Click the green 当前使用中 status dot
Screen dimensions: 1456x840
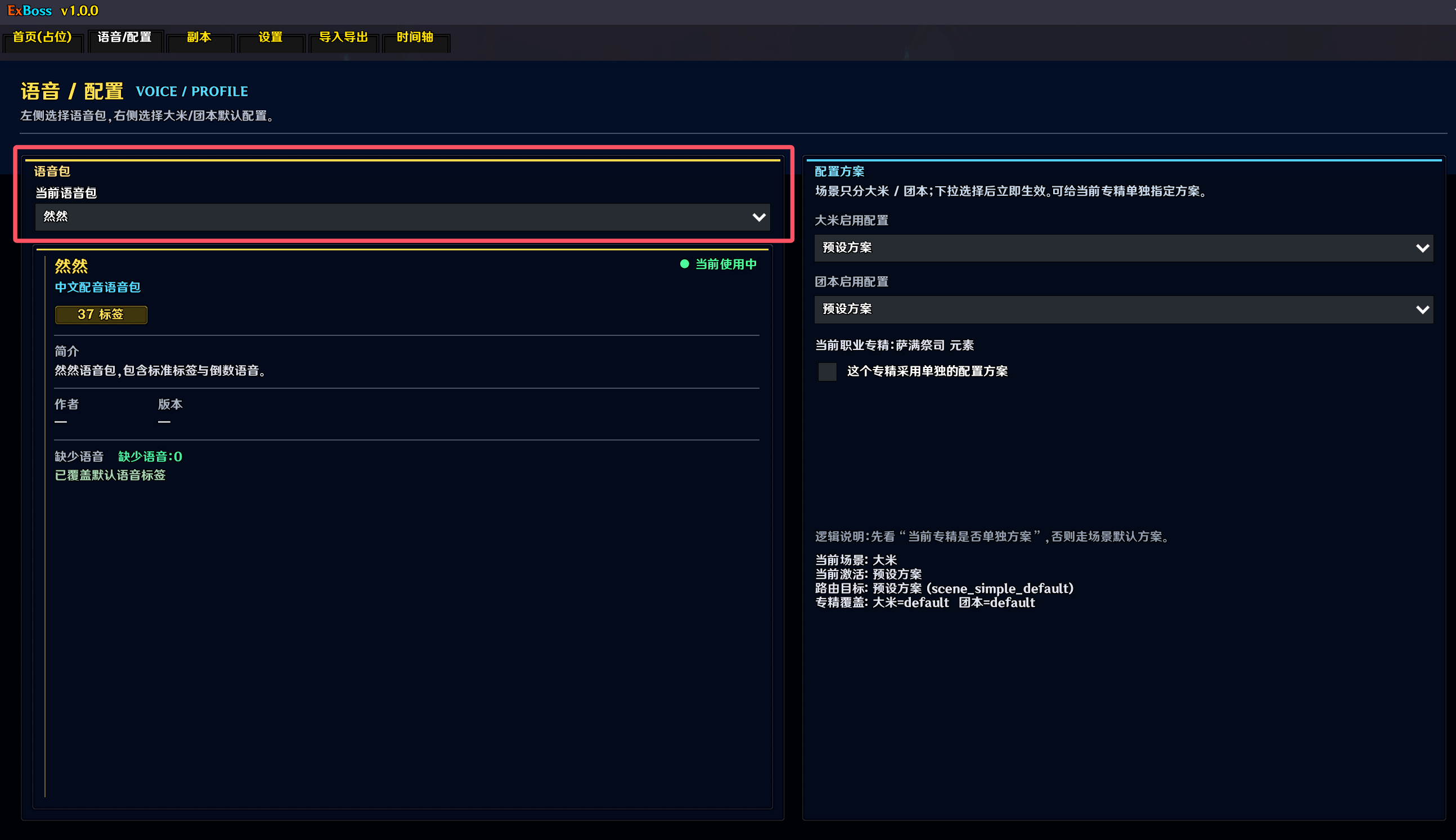[x=684, y=264]
